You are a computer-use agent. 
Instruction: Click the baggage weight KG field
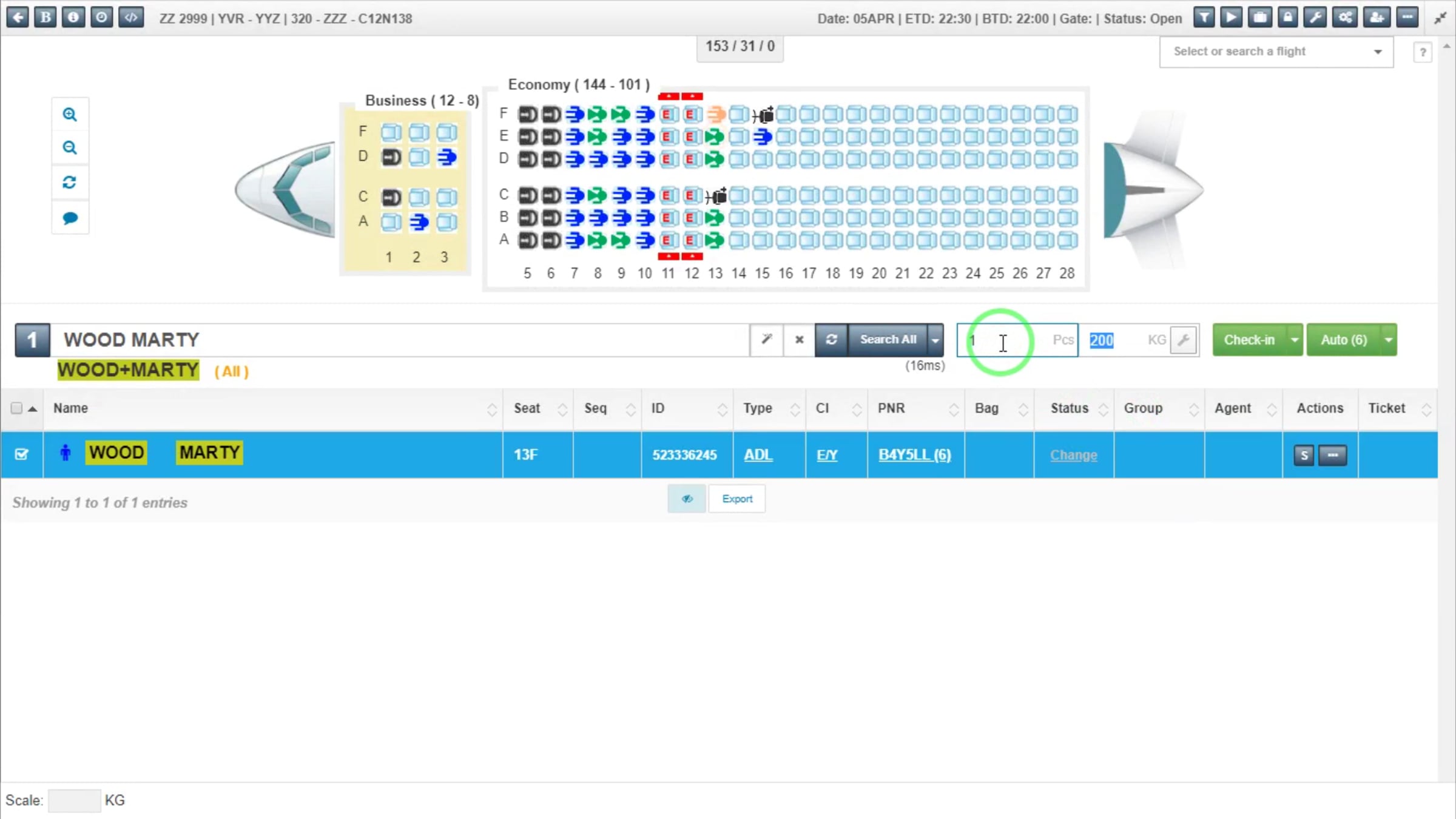click(1124, 340)
